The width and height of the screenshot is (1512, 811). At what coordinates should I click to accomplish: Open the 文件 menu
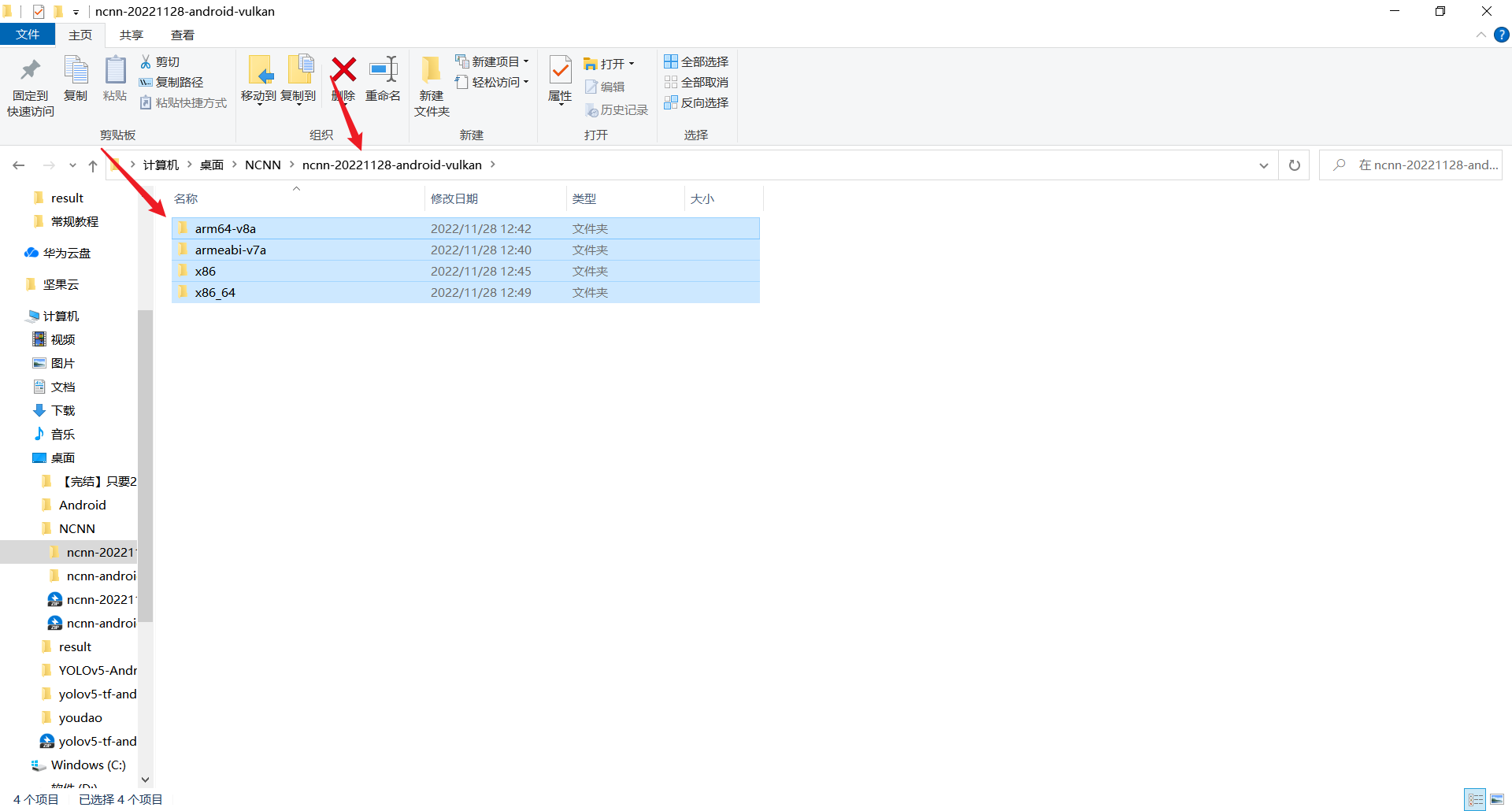click(28, 35)
